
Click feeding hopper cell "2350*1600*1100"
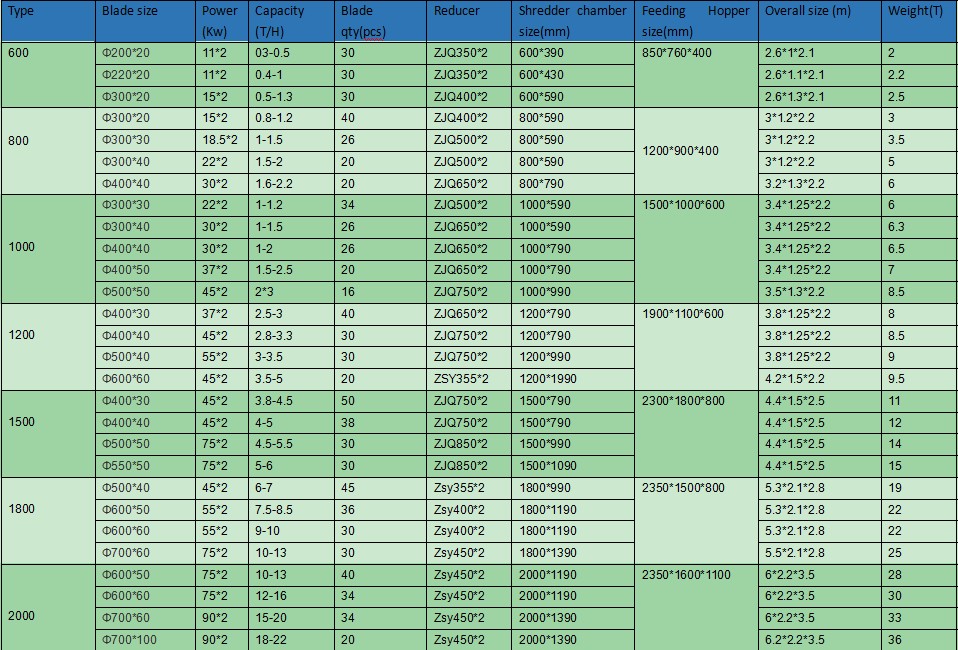(696, 607)
